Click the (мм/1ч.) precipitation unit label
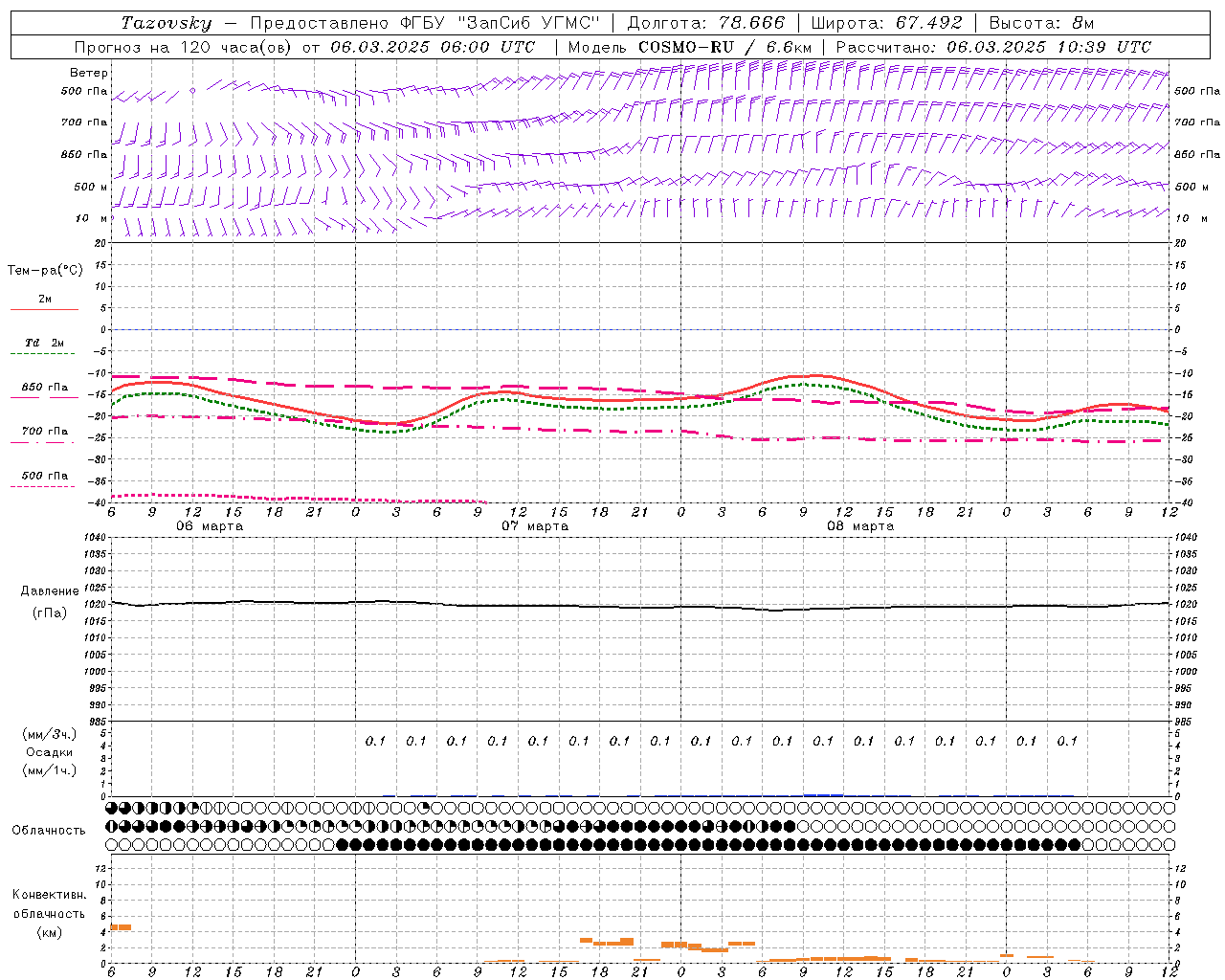1225x980 pixels. click(x=50, y=770)
